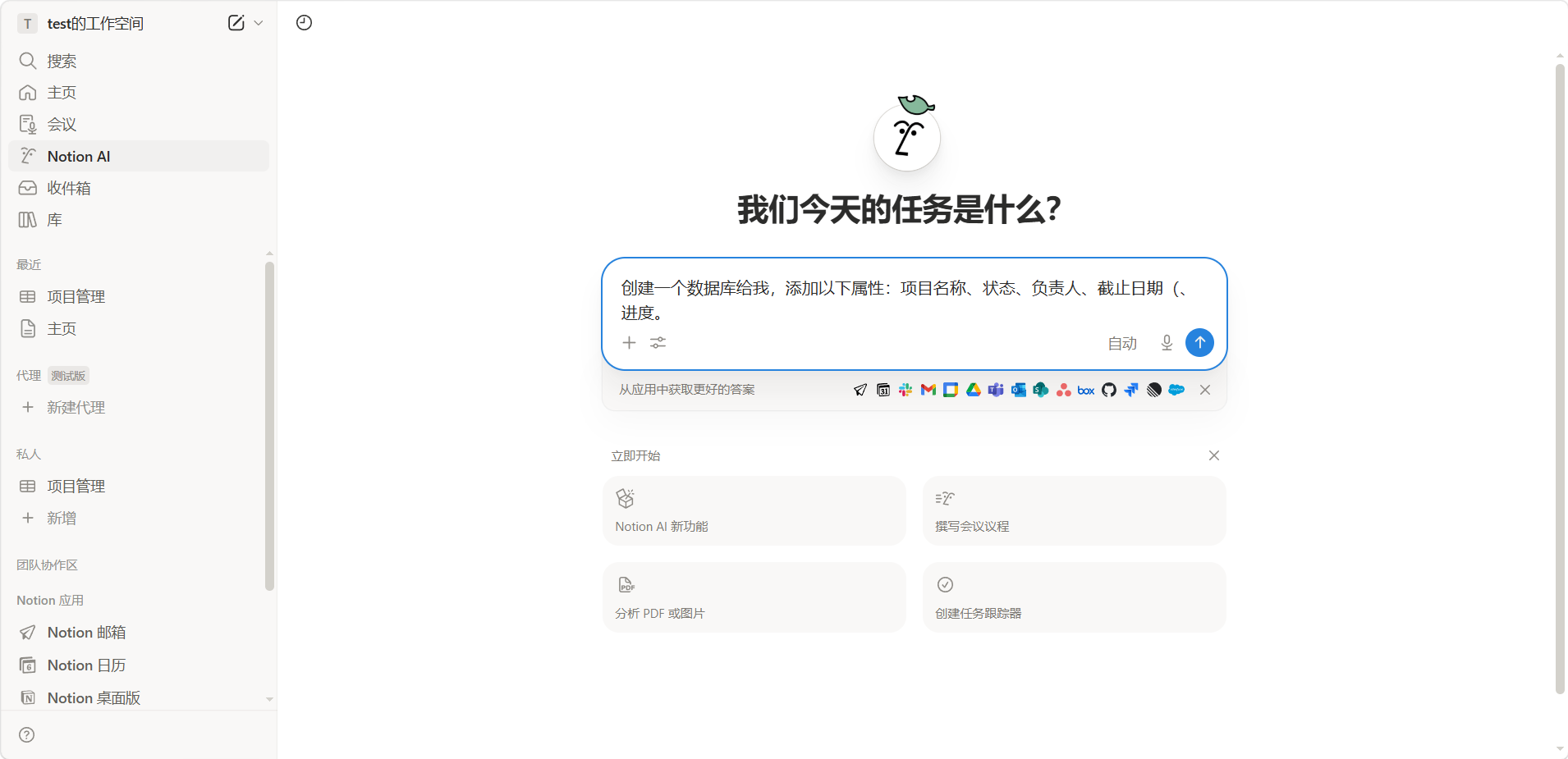
Task: Click inside the AI prompt text field
Action: click(x=903, y=299)
